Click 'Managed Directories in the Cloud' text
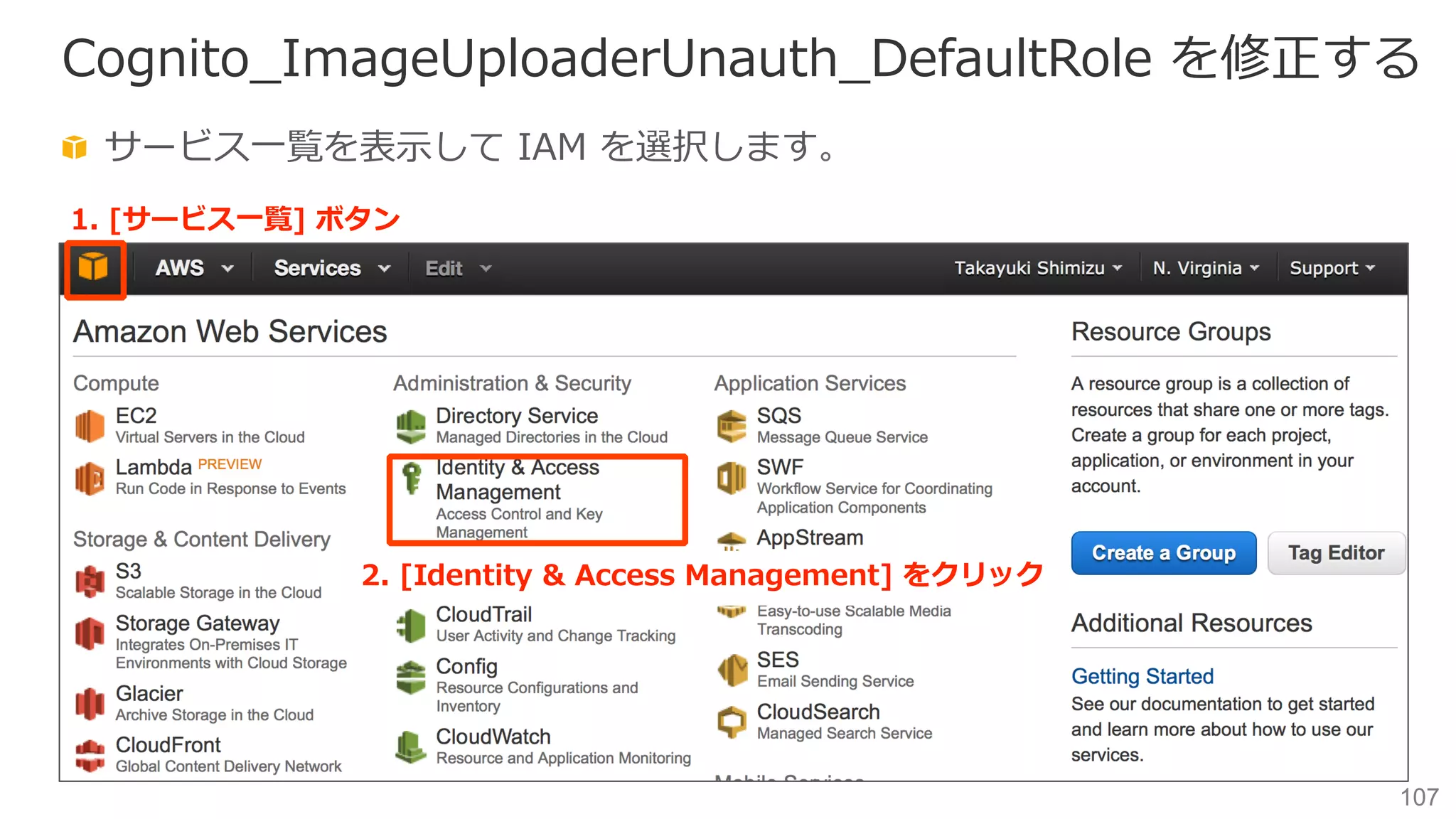This screenshot has width=1456, height=819. pos(552,437)
